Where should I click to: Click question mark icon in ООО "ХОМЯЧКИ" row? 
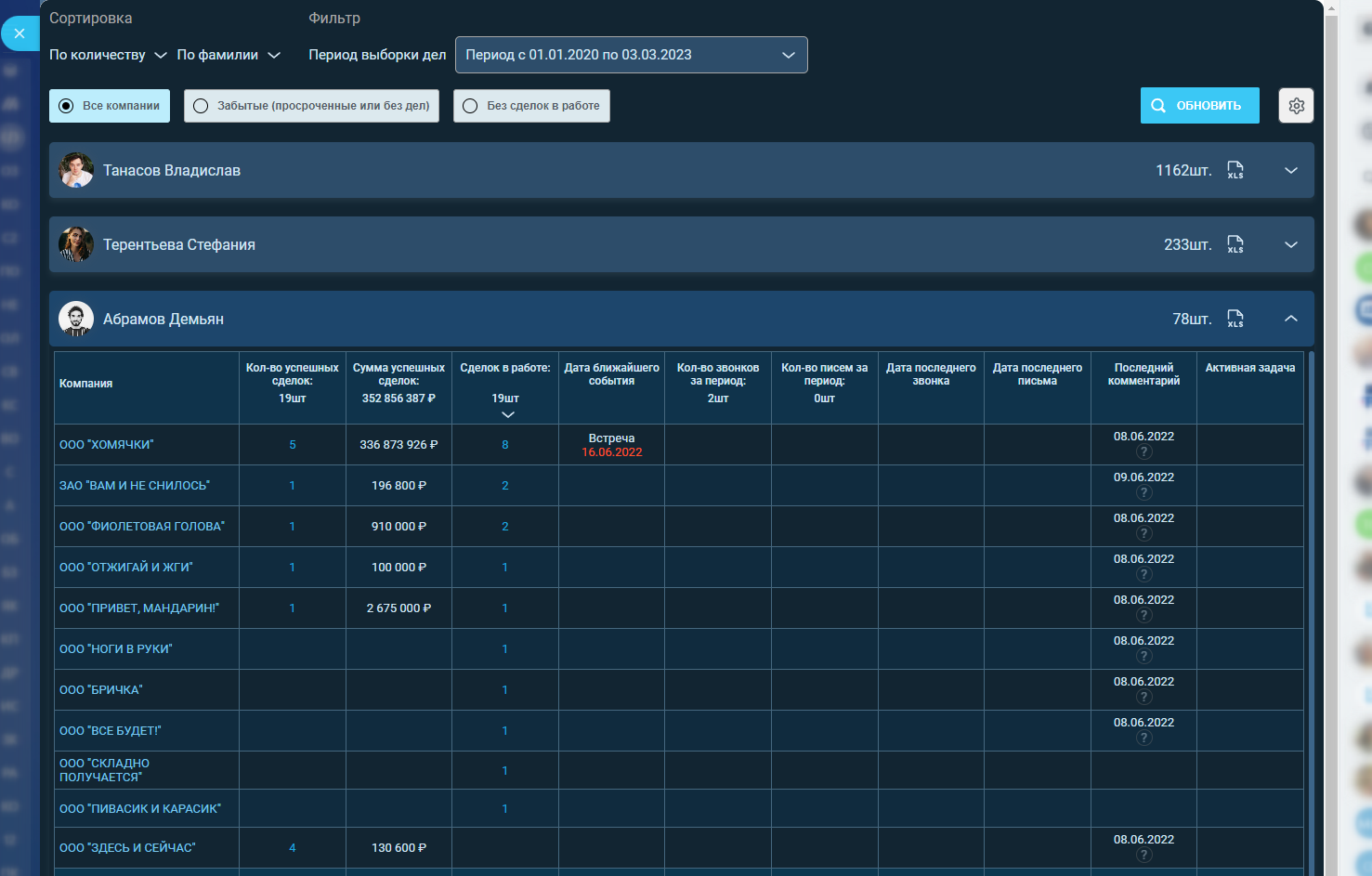tap(1143, 452)
